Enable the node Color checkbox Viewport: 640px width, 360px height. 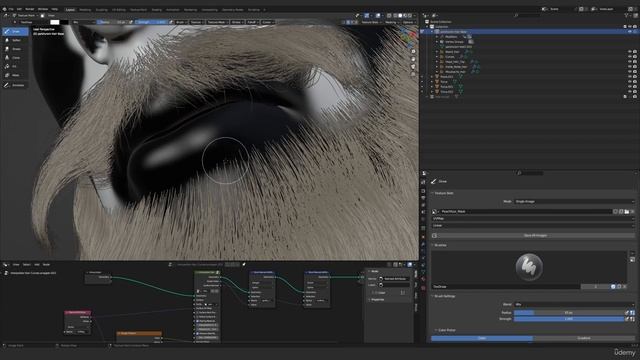coord(373,293)
